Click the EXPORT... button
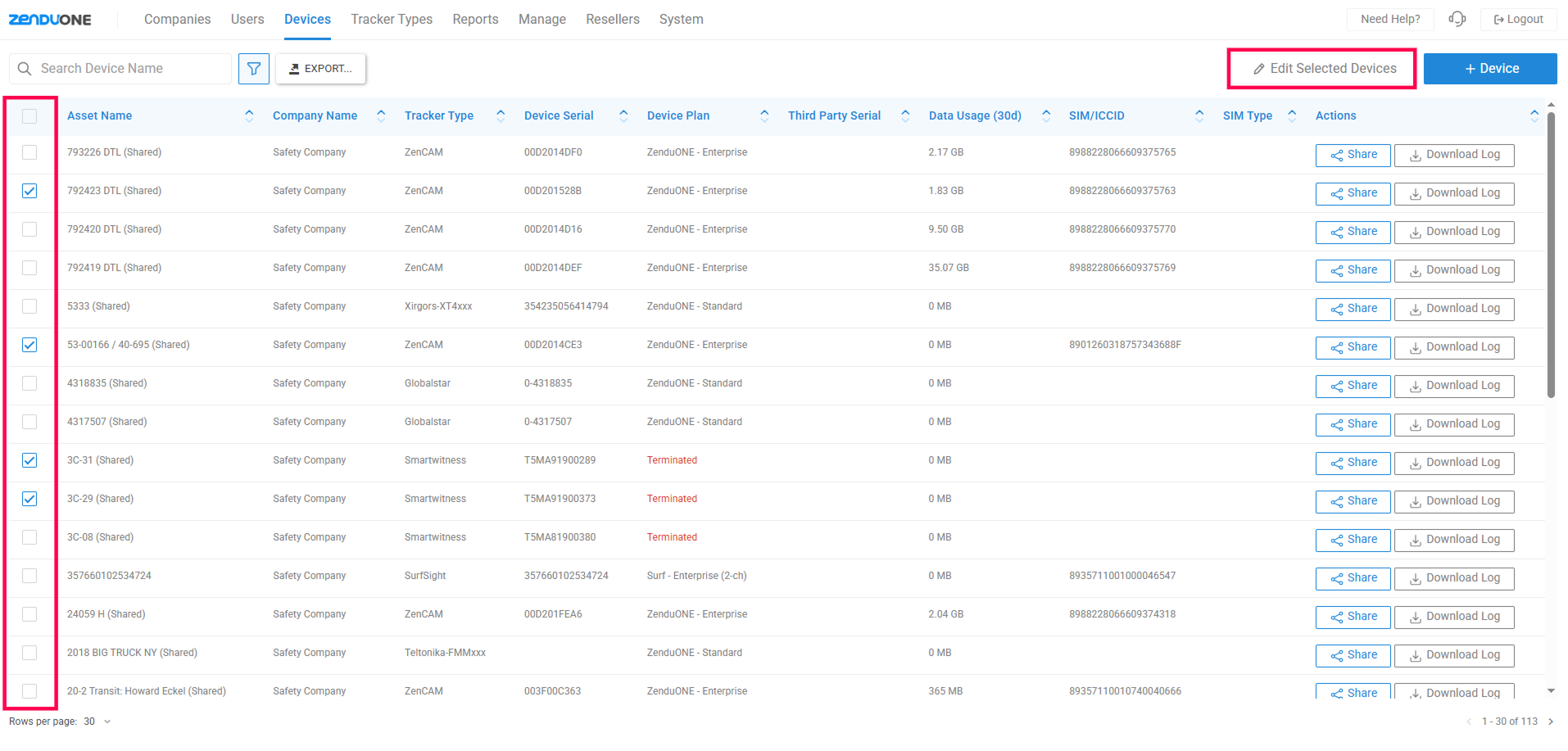Viewport: 1568px width, 751px height. (x=320, y=69)
